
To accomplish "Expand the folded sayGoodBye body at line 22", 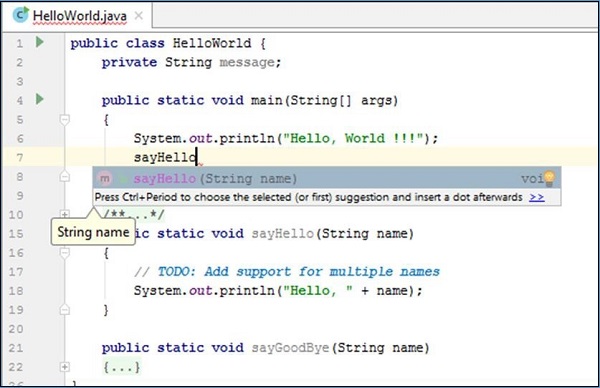I will (x=65, y=367).
